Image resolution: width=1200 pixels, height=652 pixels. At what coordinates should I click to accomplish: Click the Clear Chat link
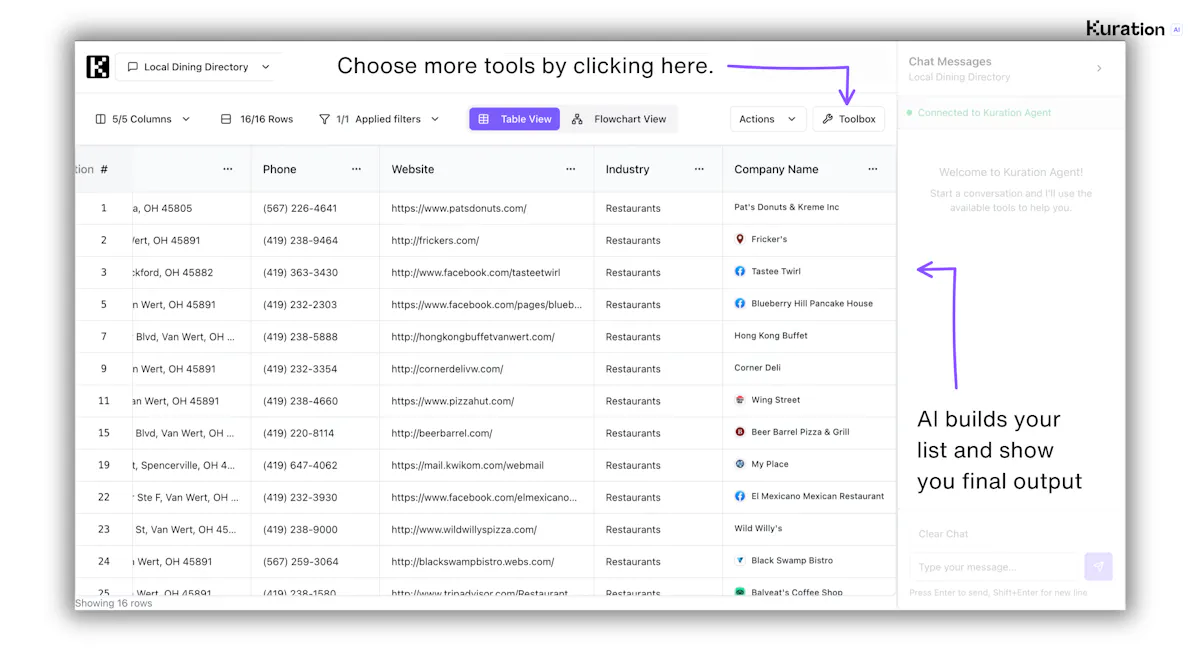coord(943,534)
